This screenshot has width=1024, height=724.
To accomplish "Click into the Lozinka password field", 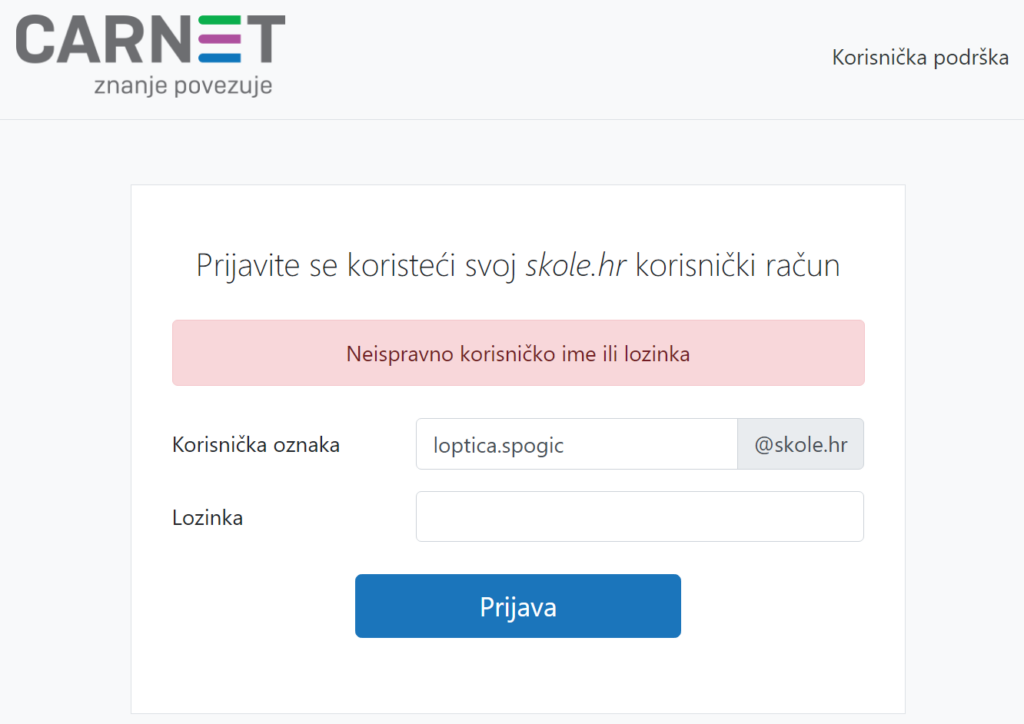I will (639, 517).
